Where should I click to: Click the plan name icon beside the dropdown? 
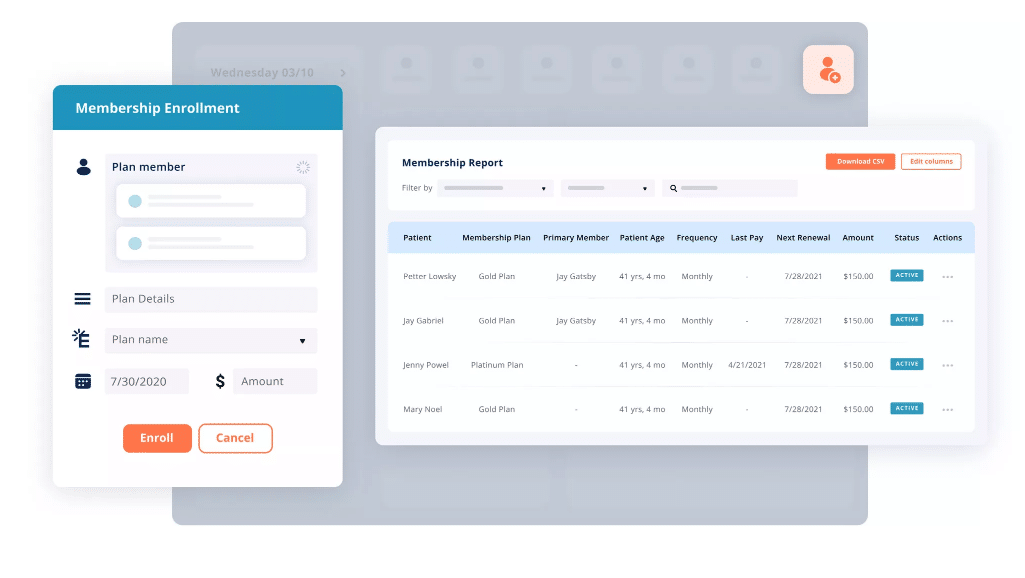pos(84,340)
